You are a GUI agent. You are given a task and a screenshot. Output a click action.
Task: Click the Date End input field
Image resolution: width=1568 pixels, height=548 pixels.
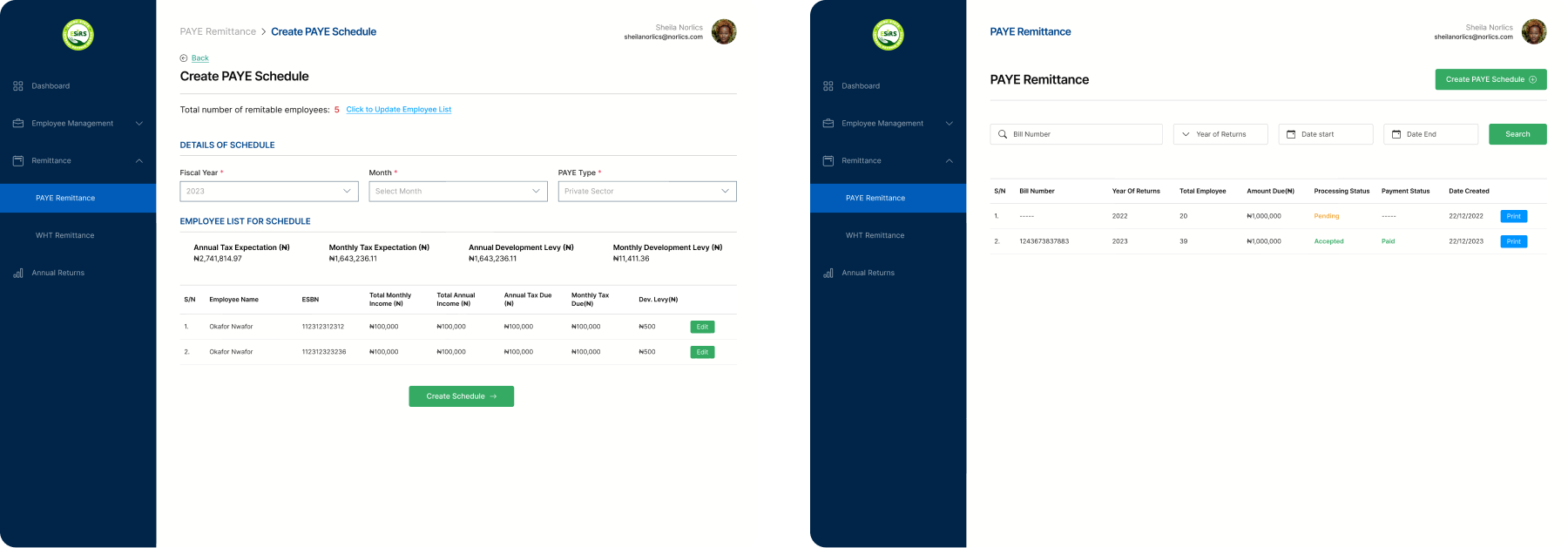pos(1431,134)
